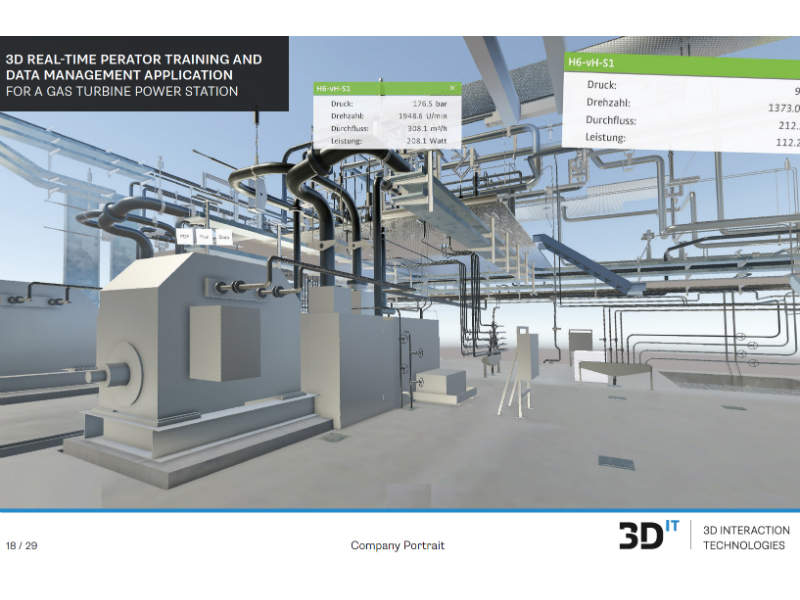Click the leftmost white tag above the generator
This screenshot has height=600, width=800.
[185, 237]
